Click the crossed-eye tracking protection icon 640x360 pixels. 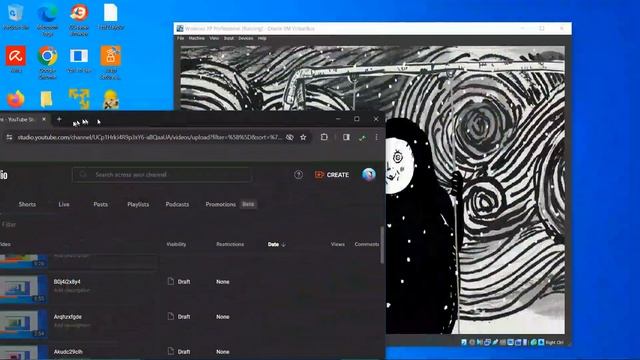[290, 138]
